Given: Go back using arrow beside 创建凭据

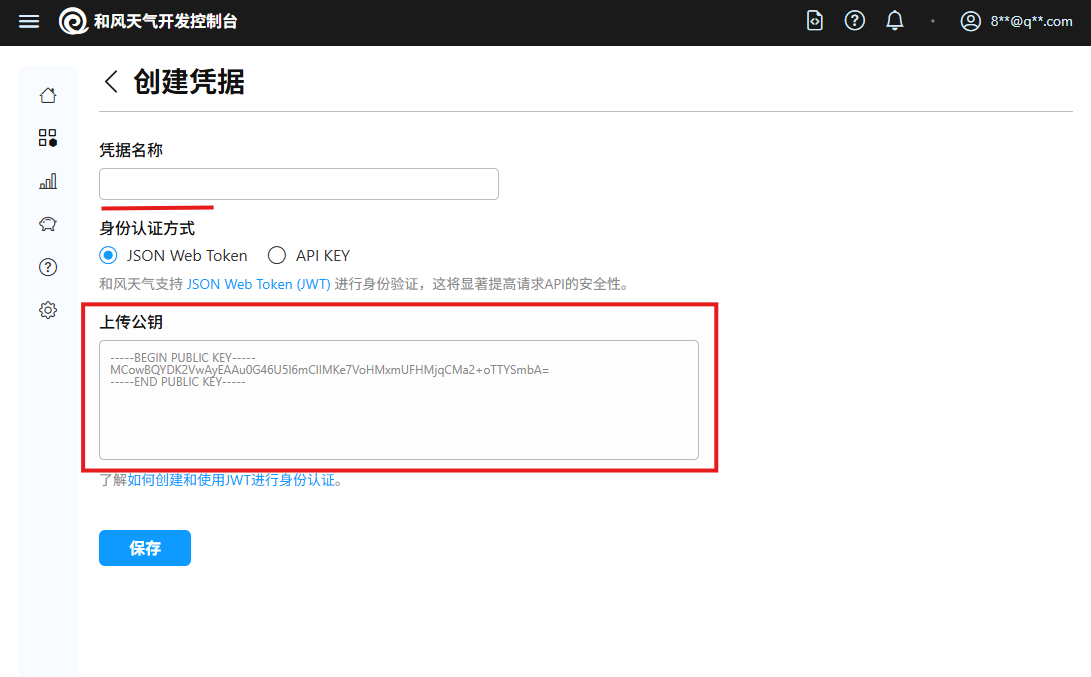Looking at the screenshot, I should 111,82.
